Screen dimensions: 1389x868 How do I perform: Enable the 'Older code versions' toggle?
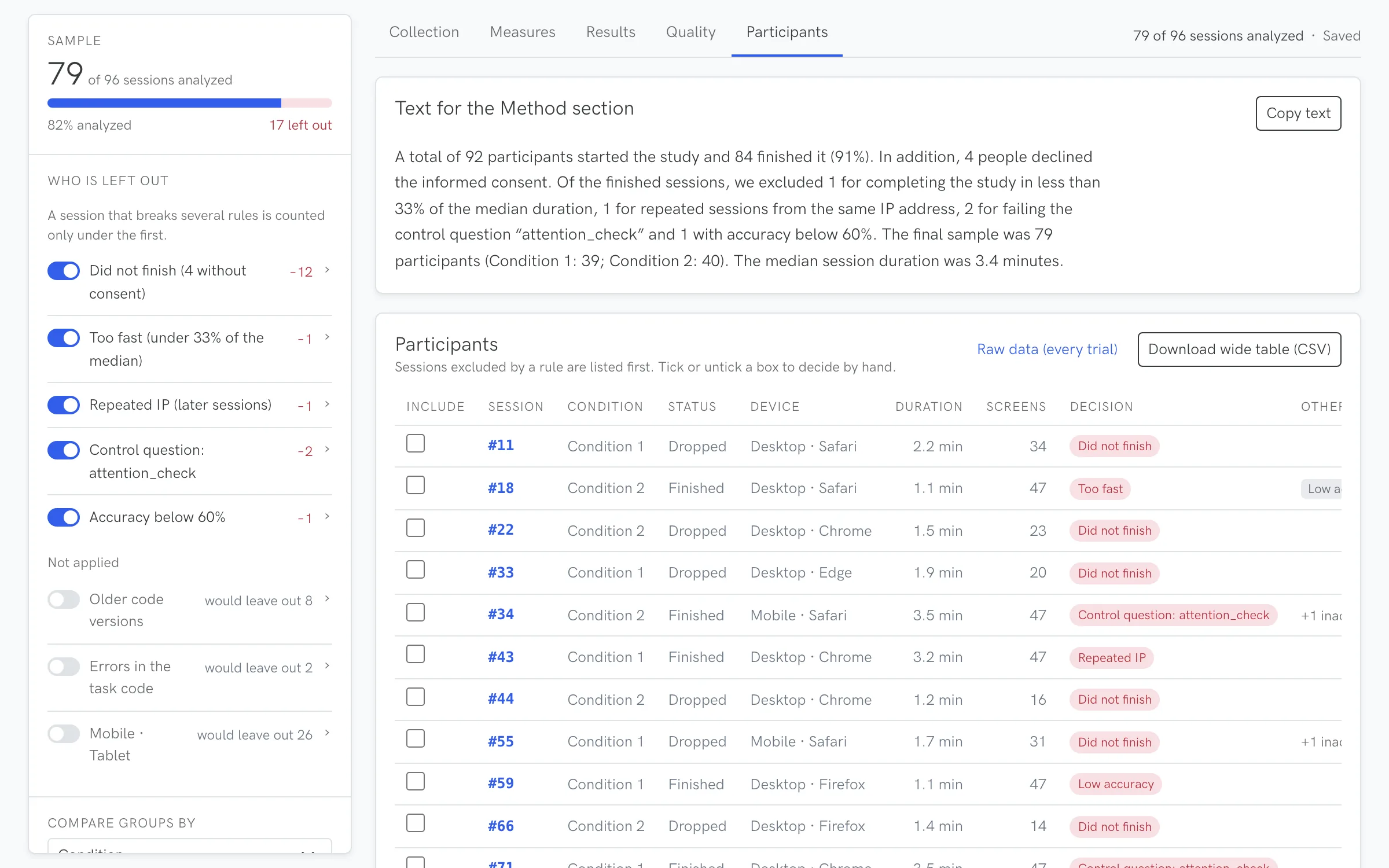click(64, 599)
